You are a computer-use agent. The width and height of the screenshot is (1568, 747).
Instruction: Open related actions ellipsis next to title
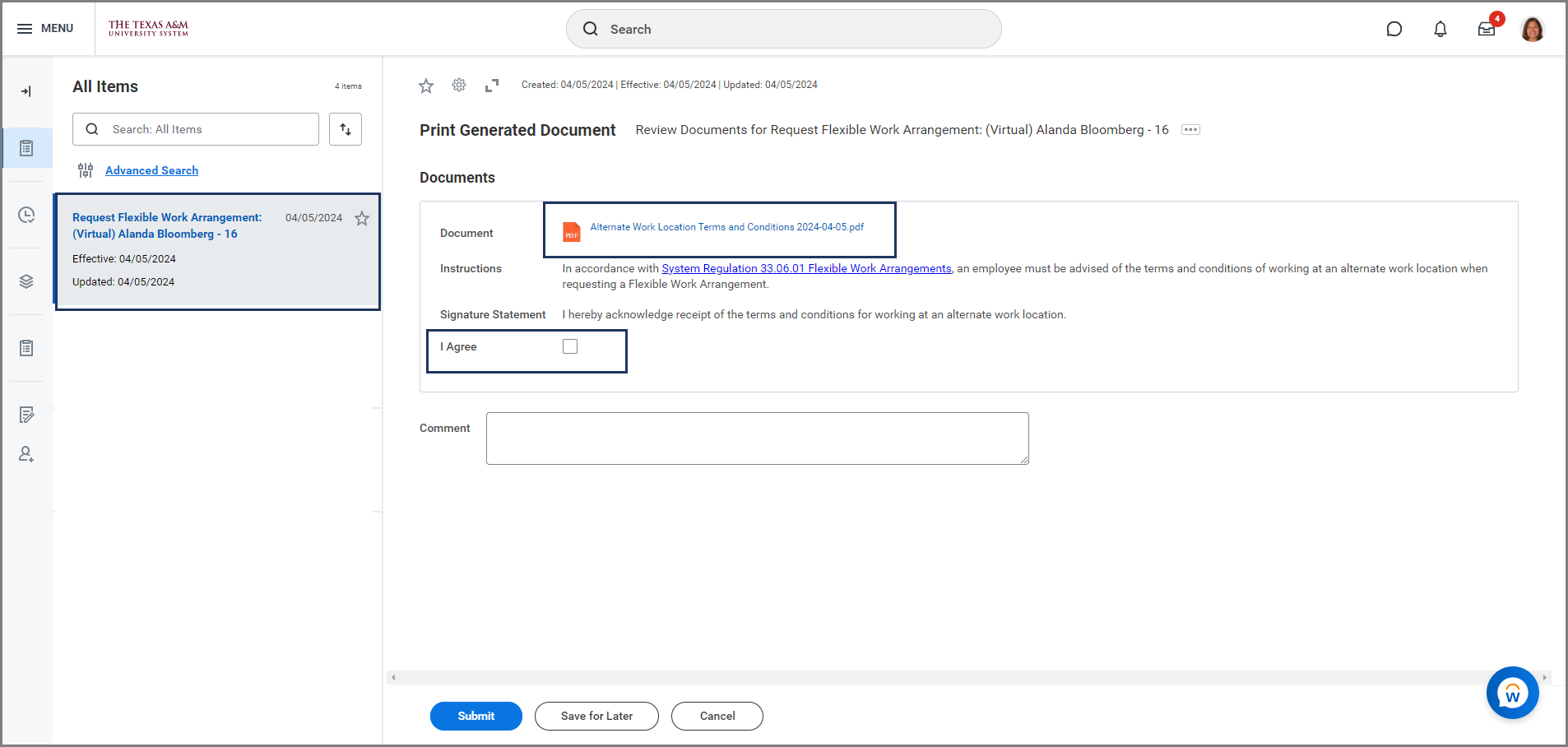[1190, 130]
